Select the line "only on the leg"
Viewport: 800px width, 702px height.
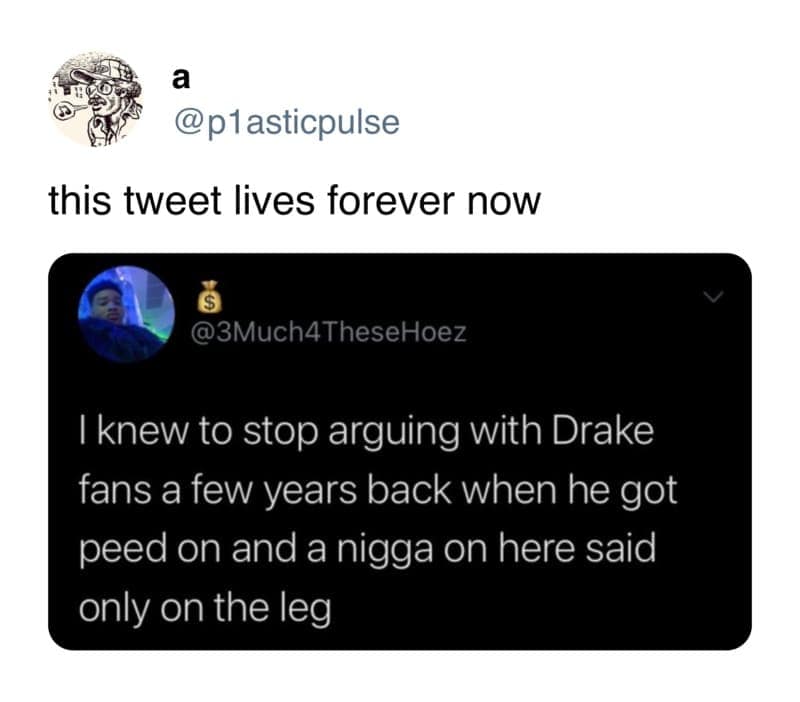point(205,609)
